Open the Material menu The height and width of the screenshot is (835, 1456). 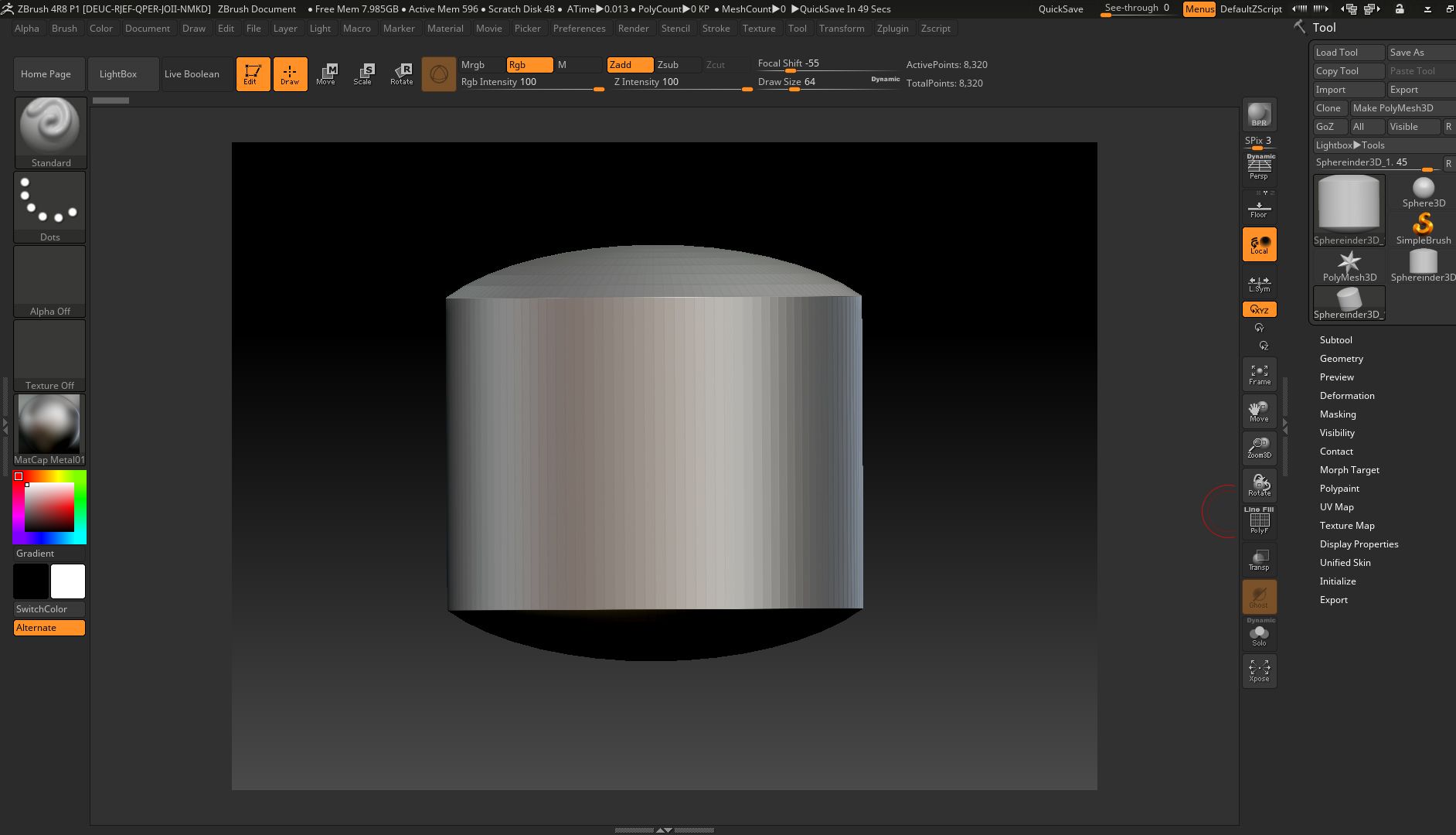tap(445, 29)
